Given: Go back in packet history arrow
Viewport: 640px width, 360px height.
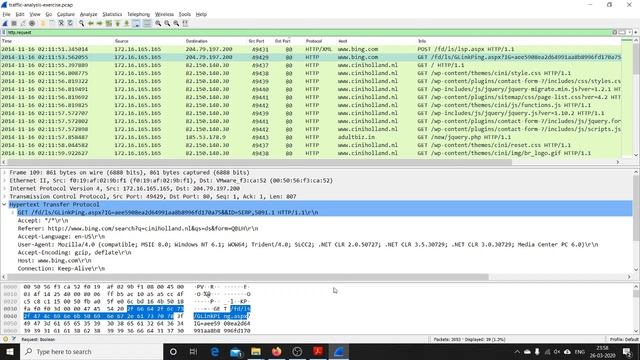Looking at the screenshot, I should 91,23.
